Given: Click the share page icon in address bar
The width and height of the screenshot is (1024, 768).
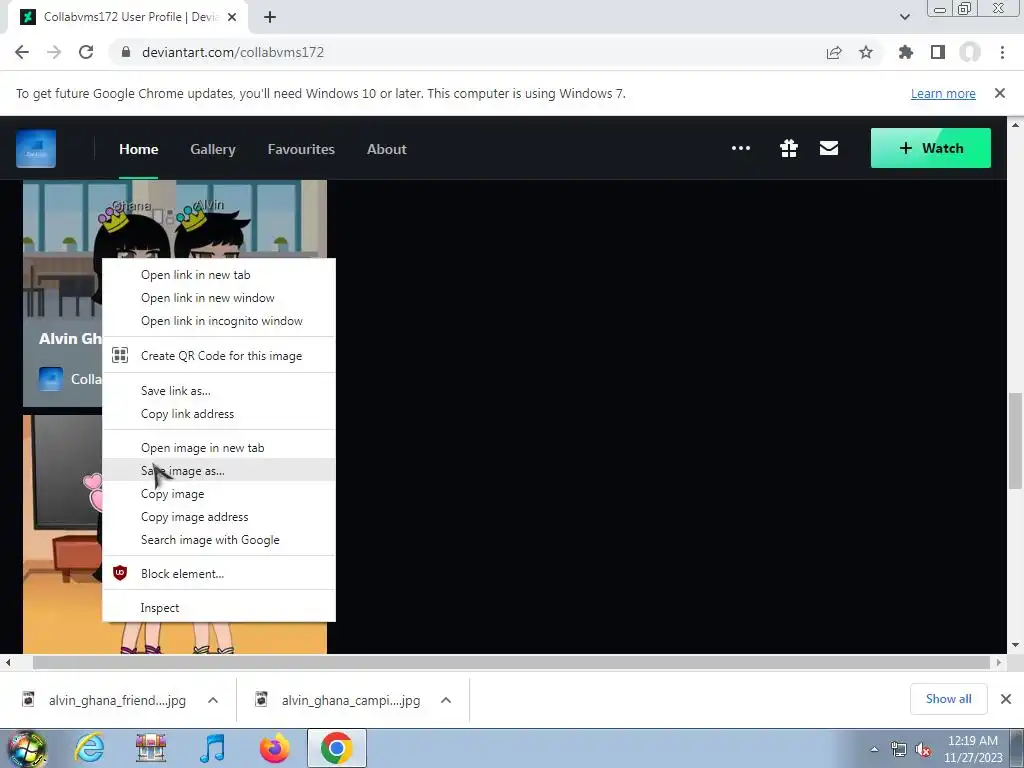Looking at the screenshot, I should click(x=834, y=53).
